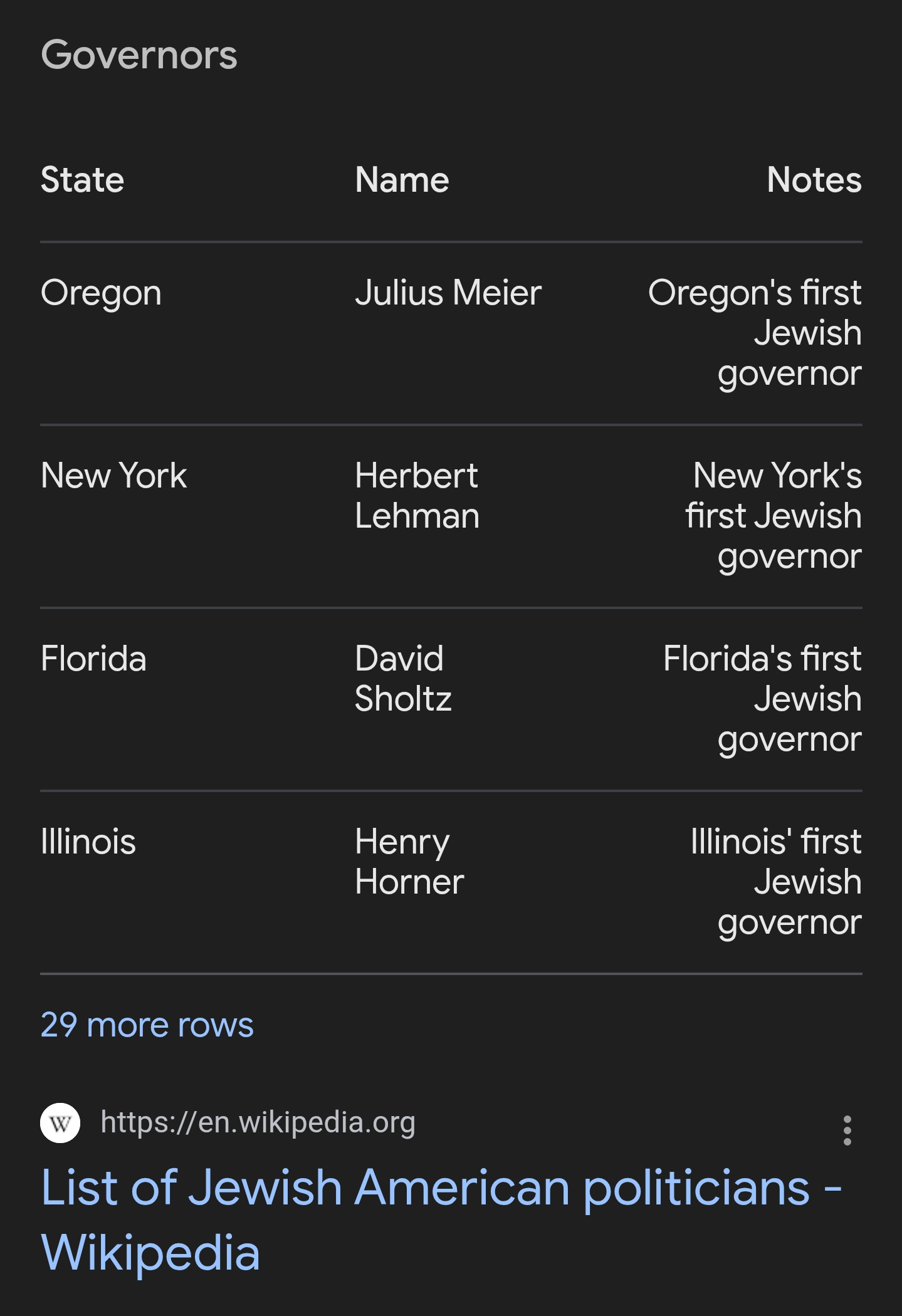Select the Notes column header
This screenshot has width=902, height=1316.
tap(814, 180)
